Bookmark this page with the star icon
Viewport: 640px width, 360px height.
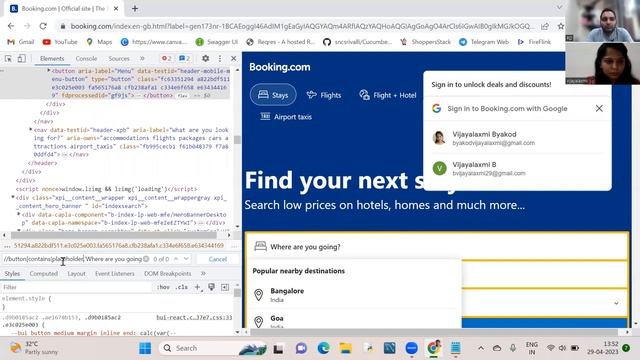560,26
